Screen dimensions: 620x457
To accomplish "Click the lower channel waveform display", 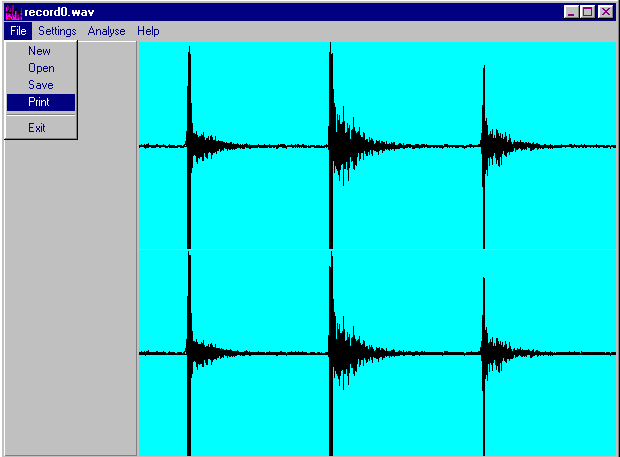I will [377, 353].
